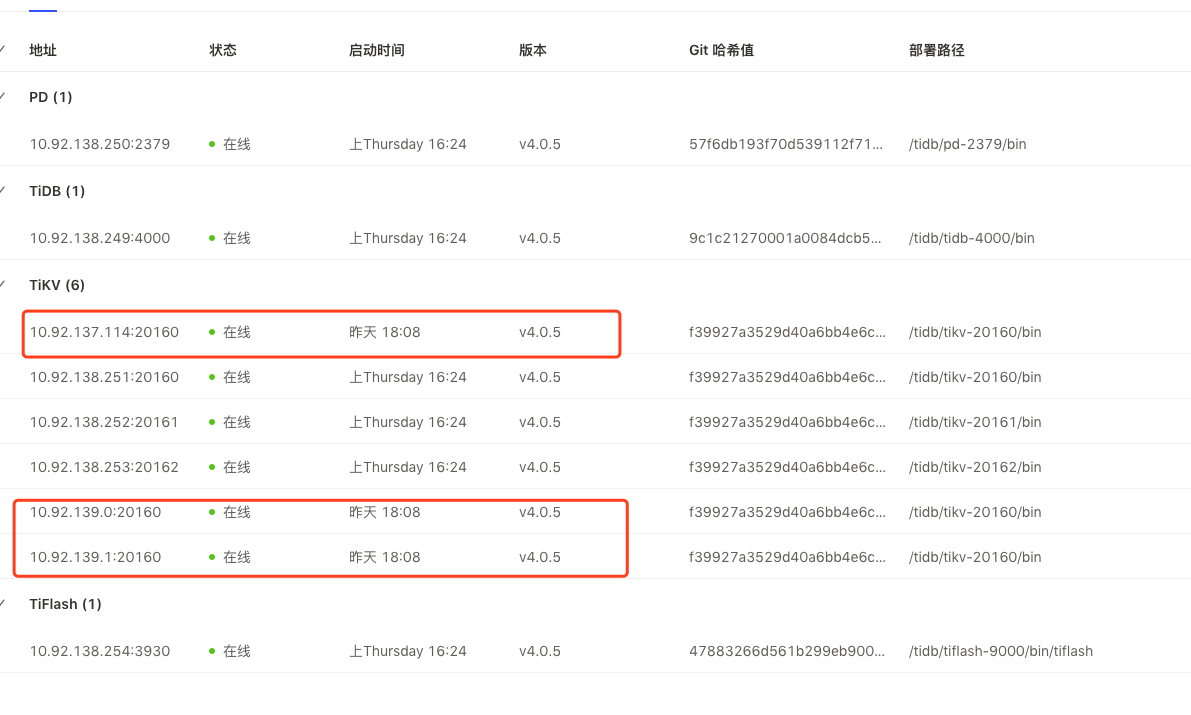The image size is (1191, 715).
Task: Click 上Thursday 16:24 for 10.92.138.253:20162
Action: [408, 467]
